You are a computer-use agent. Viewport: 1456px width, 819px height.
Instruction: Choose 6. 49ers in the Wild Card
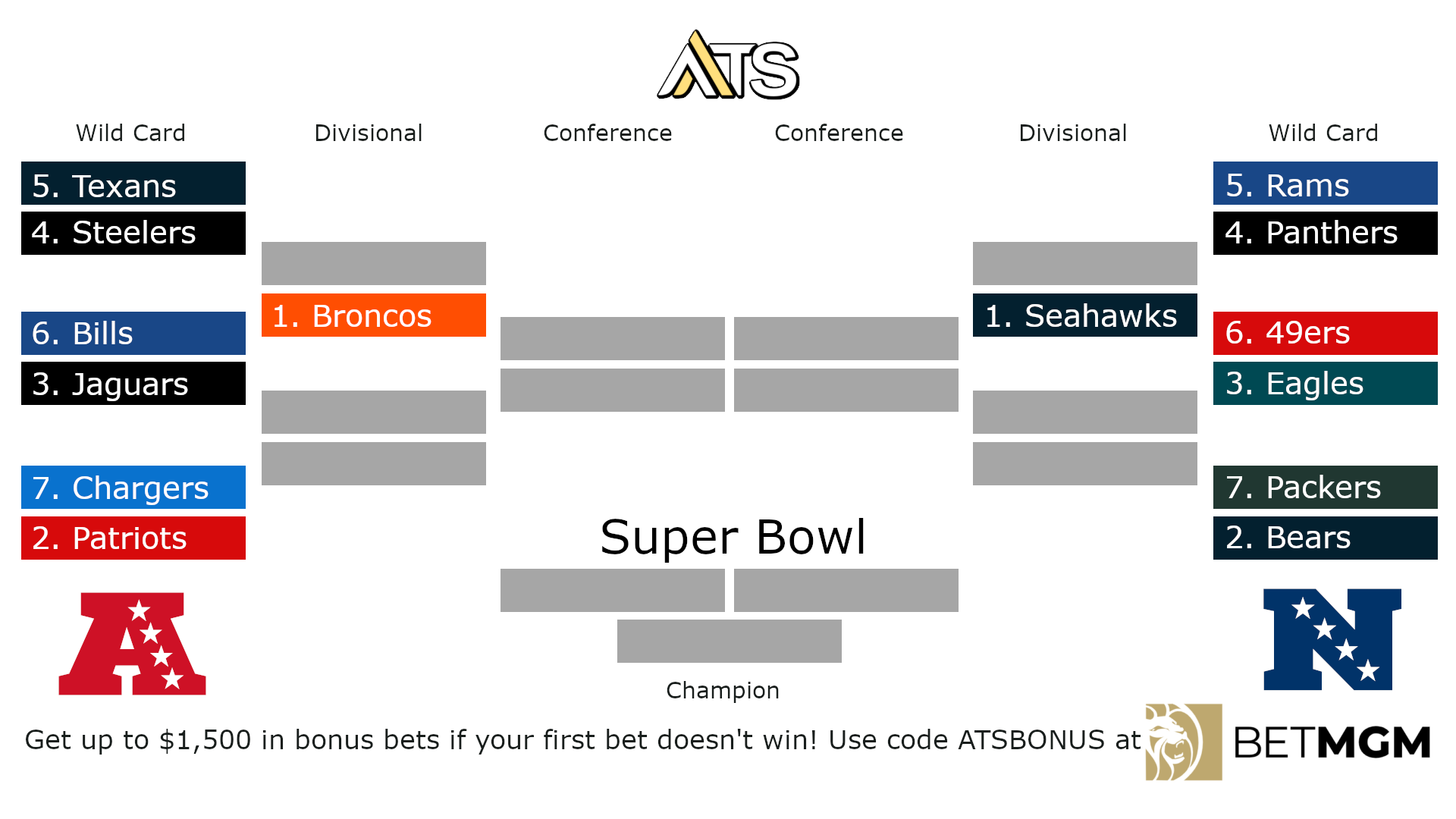coord(1325,333)
